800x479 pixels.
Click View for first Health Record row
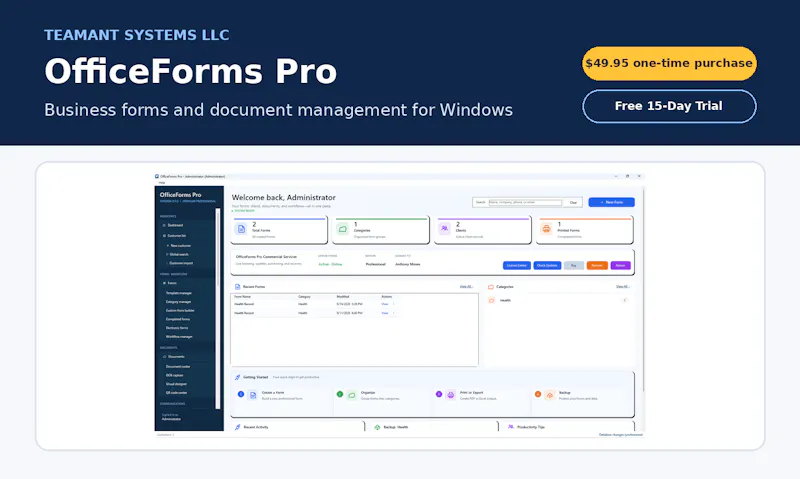(x=385, y=304)
